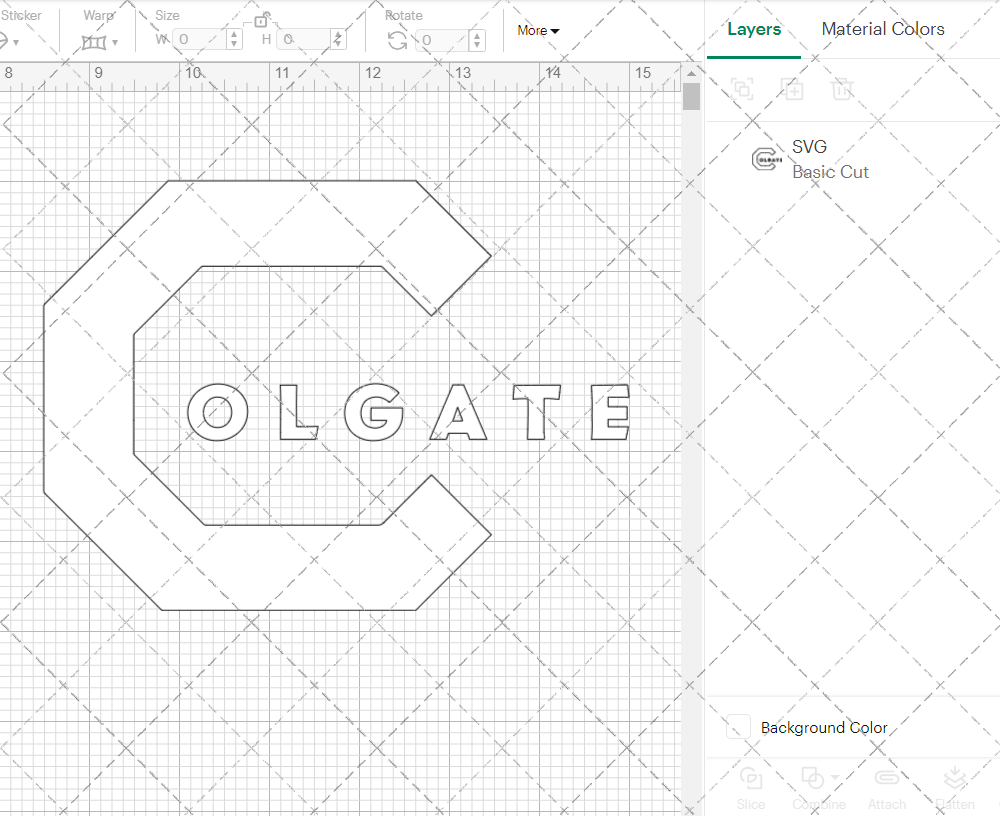Click the letter T on canvas
The height and width of the screenshot is (816, 1000).
(x=536, y=412)
